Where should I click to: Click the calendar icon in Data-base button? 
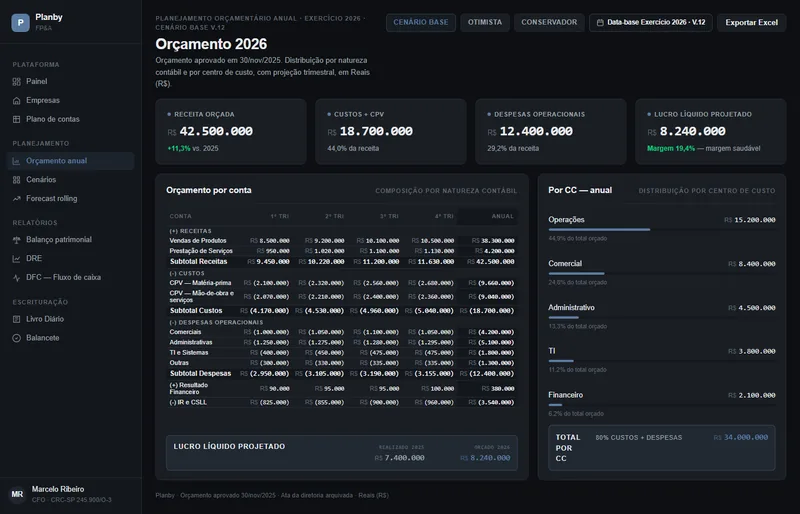[600, 22]
